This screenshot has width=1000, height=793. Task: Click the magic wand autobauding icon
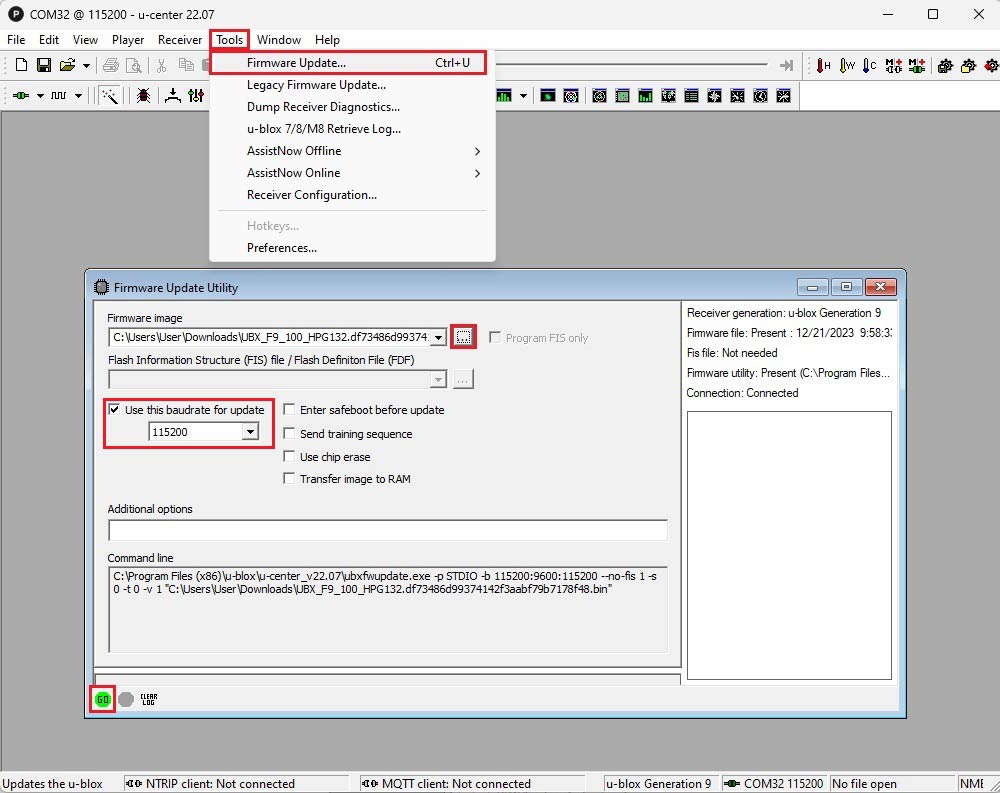[x=110, y=96]
